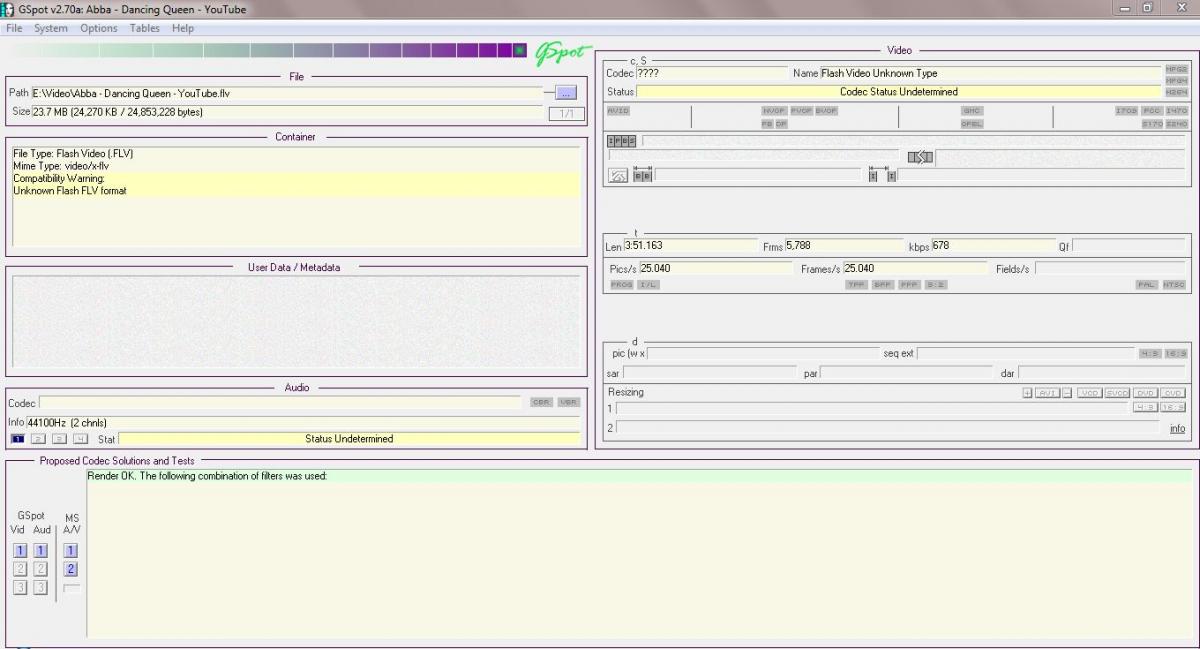The image size is (1200, 649).
Task: Click 'Unknown Flash FLV format' warning line
Action: (70, 191)
